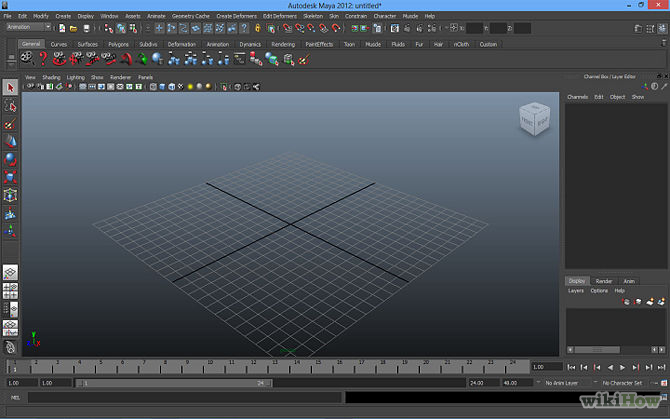Open the Skeleton menu

[313, 16]
